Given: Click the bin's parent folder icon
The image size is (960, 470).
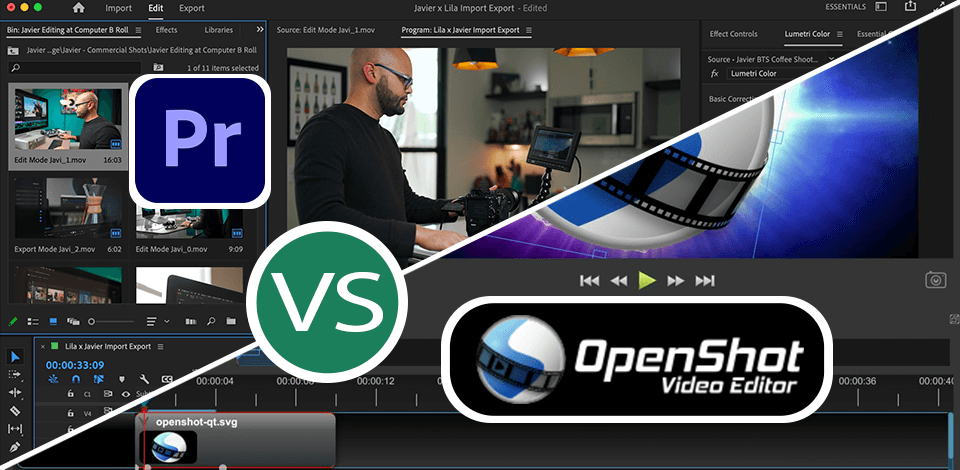Looking at the screenshot, I should pos(12,50).
